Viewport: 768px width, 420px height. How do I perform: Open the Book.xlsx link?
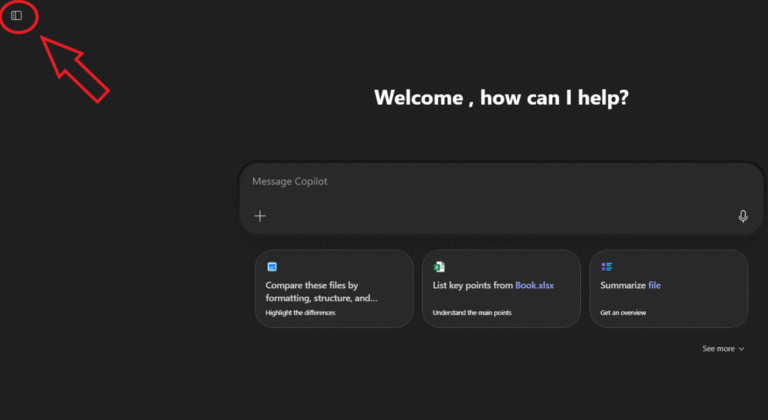click(534, 285)
